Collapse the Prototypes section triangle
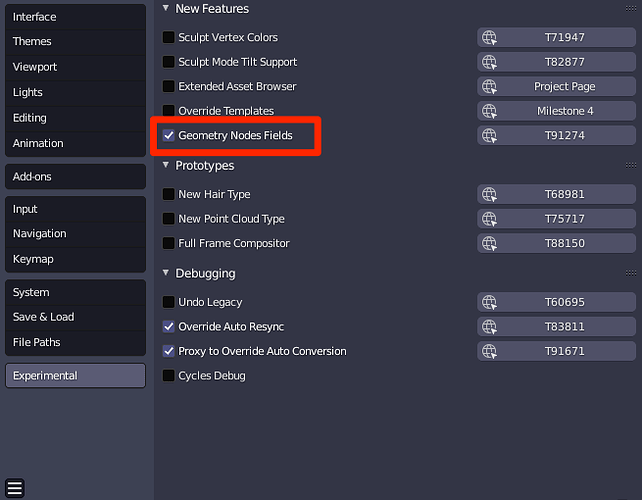642x500 pixels. click(166, 165)
